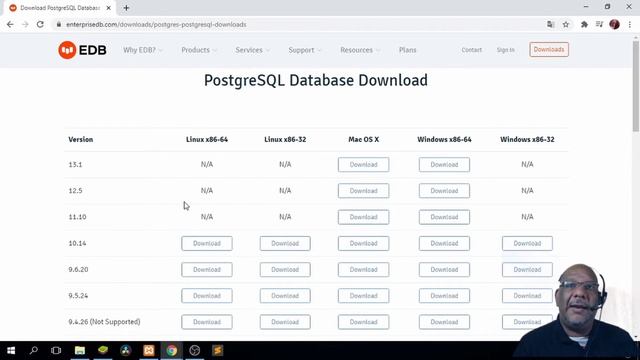Download version 12.5 for Windows x86-64

tap(444, 191)
